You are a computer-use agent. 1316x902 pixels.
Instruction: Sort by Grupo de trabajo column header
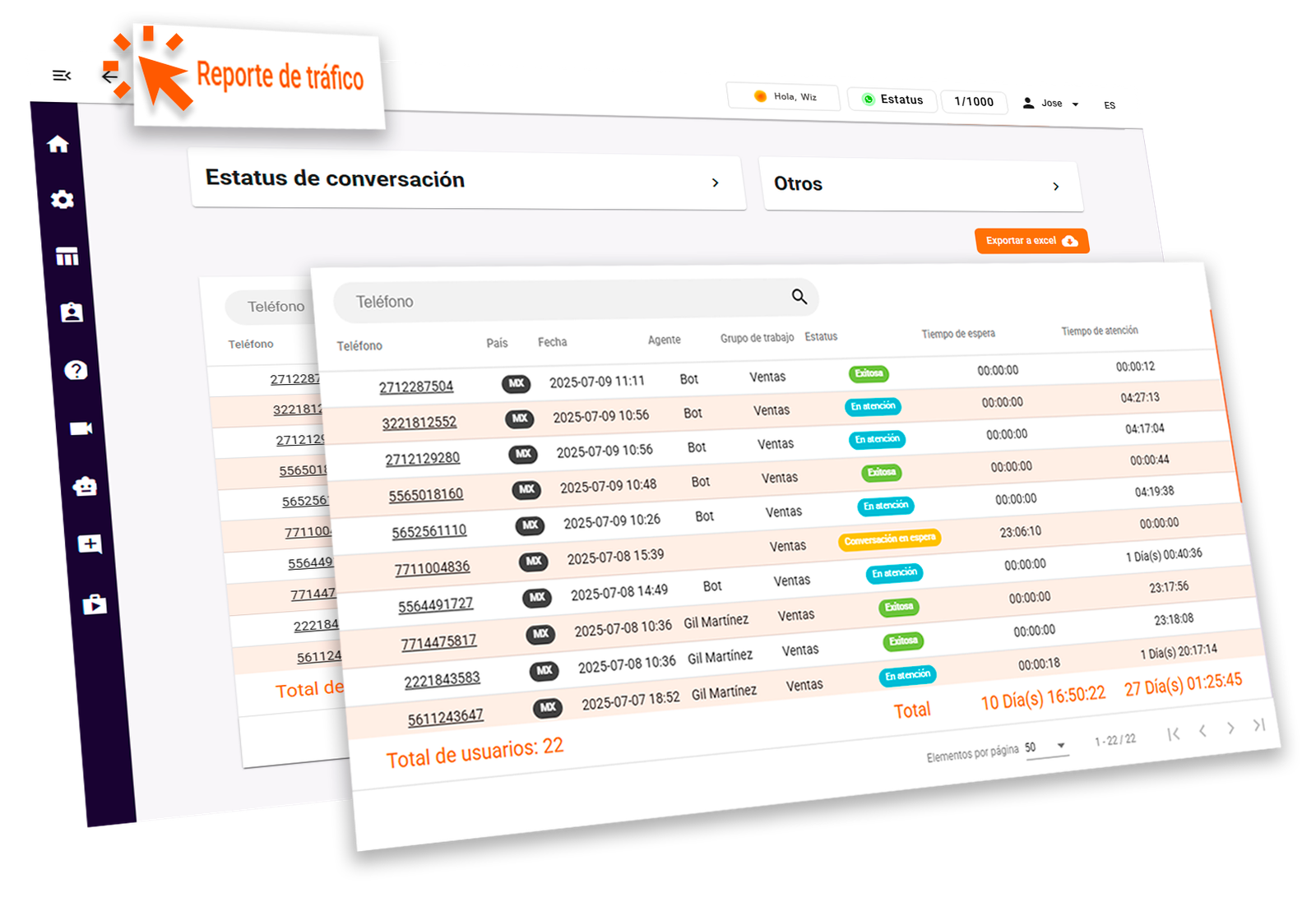click(758, 338)
